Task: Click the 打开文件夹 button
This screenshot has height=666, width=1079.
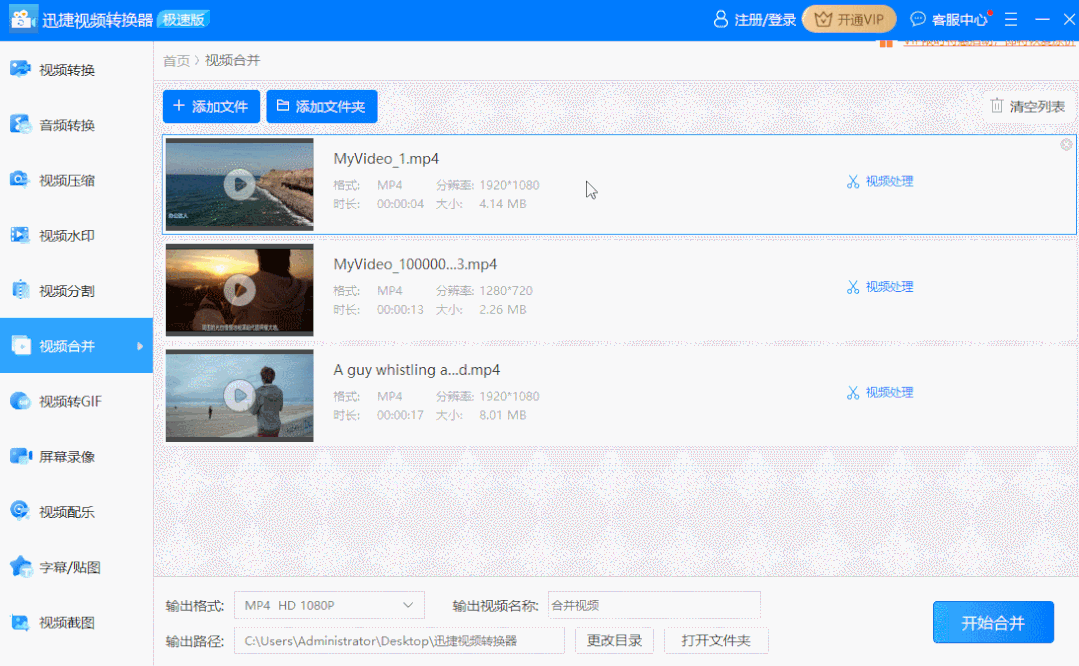Action: point(716,641)
